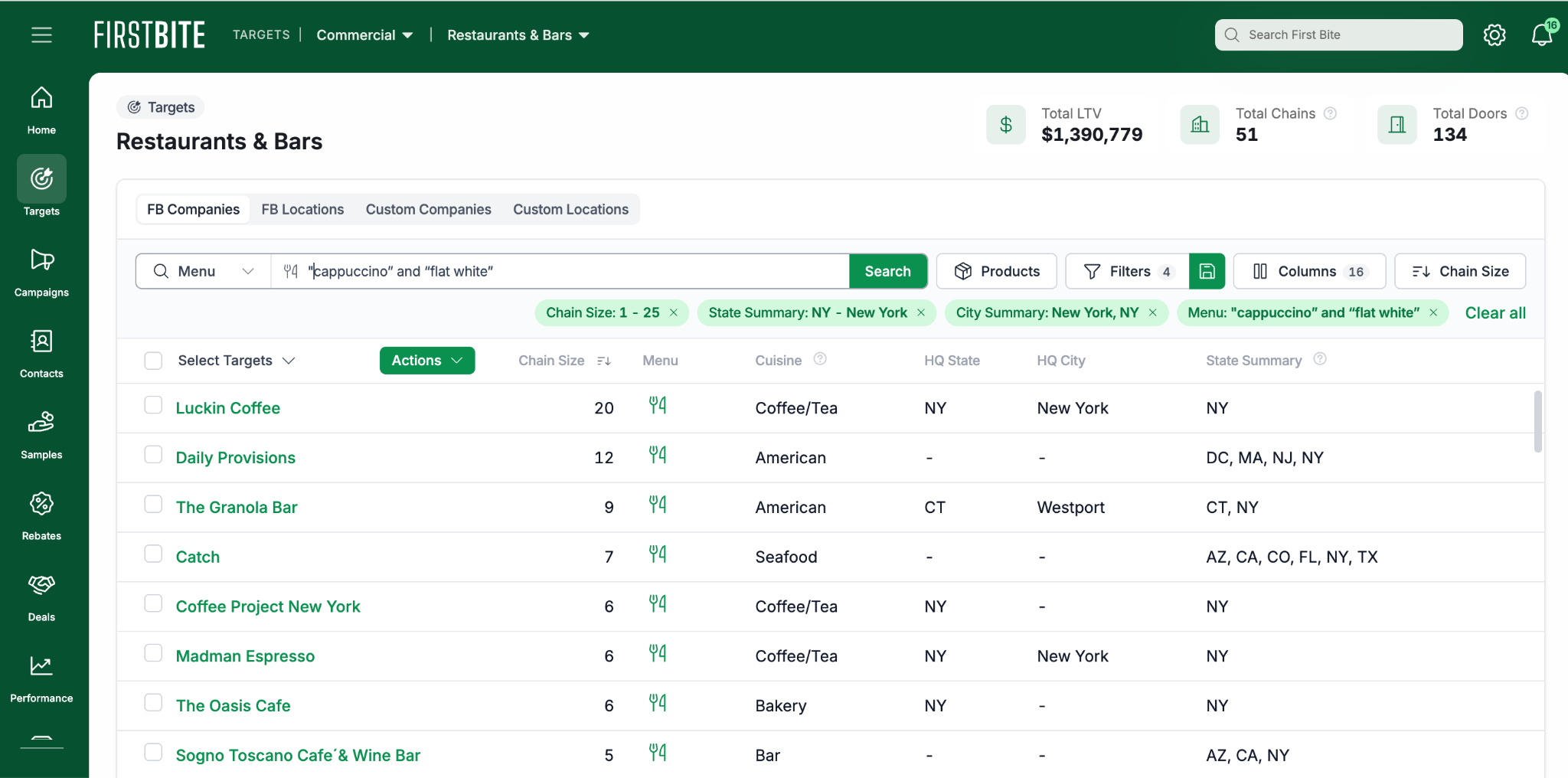This screenshot has width=1568, height=778.
Task: Remove the State Summary NY filter chip
Action: tap(921, 312)
